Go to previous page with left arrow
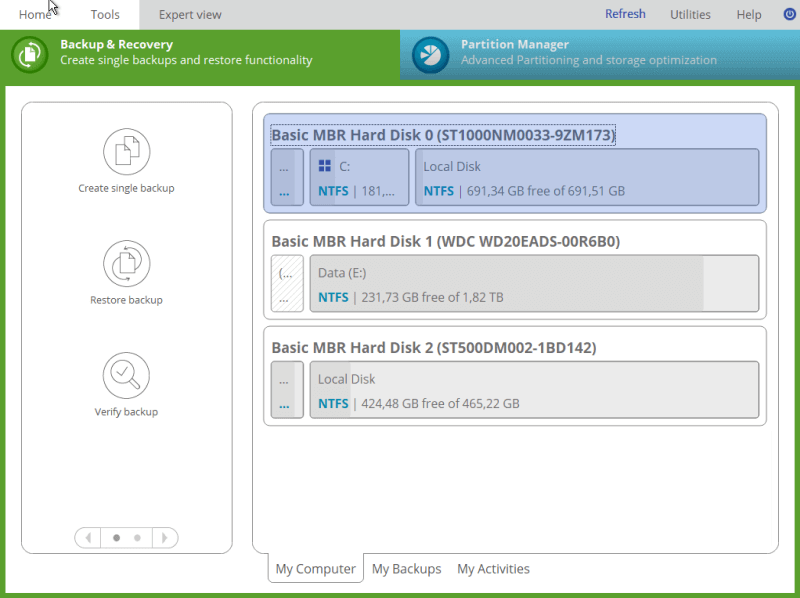 (88, 538)
